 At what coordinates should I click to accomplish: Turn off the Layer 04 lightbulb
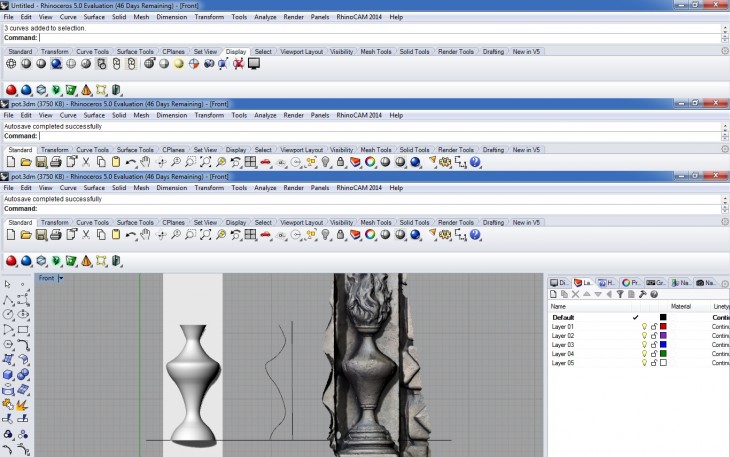point(644,353)
